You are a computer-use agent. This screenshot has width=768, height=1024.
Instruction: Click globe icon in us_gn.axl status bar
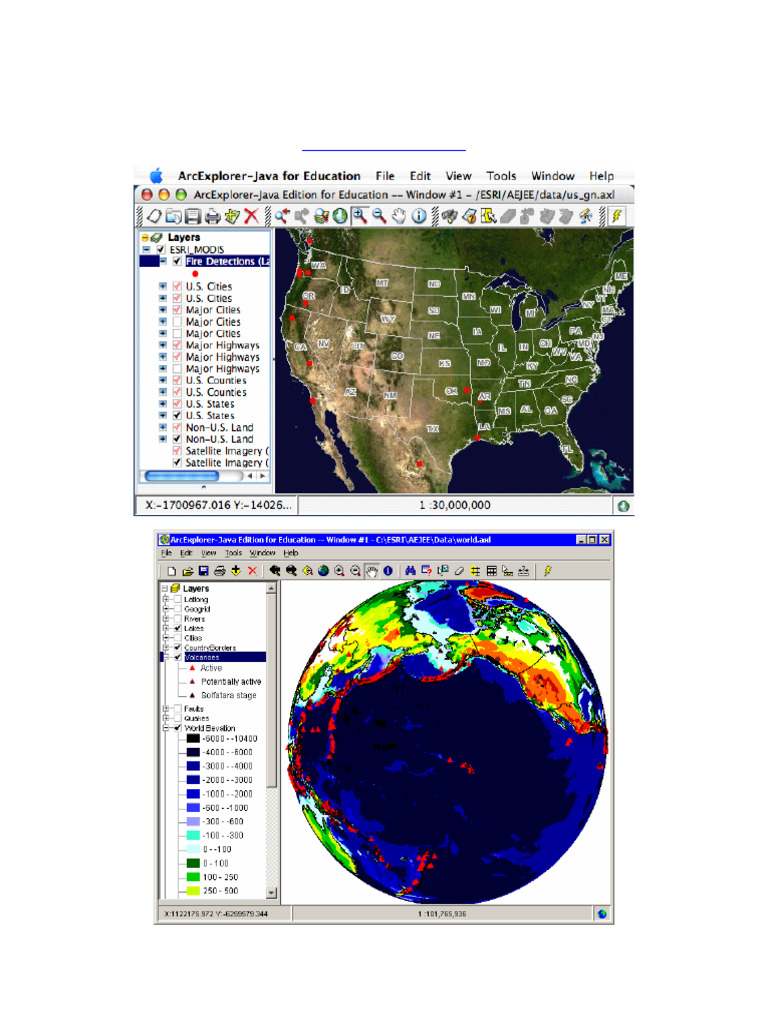pyautogui.click(x=624, y=505)
